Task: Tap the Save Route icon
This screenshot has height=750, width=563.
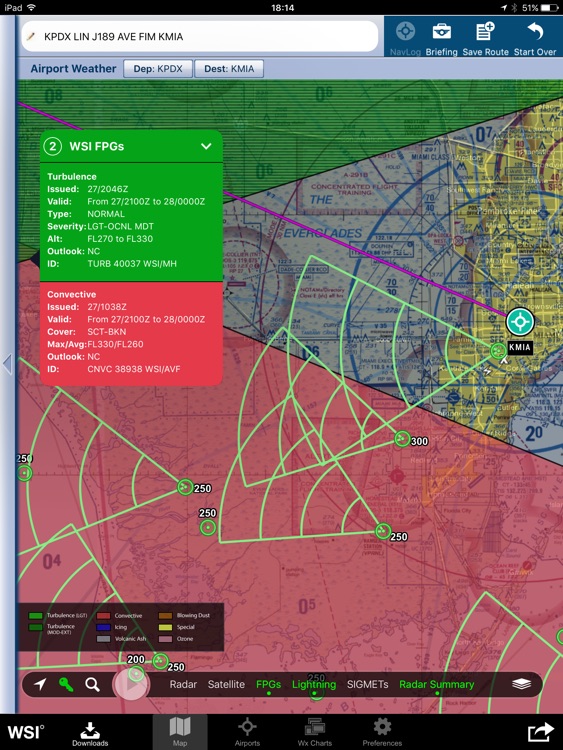Action: click(x=485, y=32)
